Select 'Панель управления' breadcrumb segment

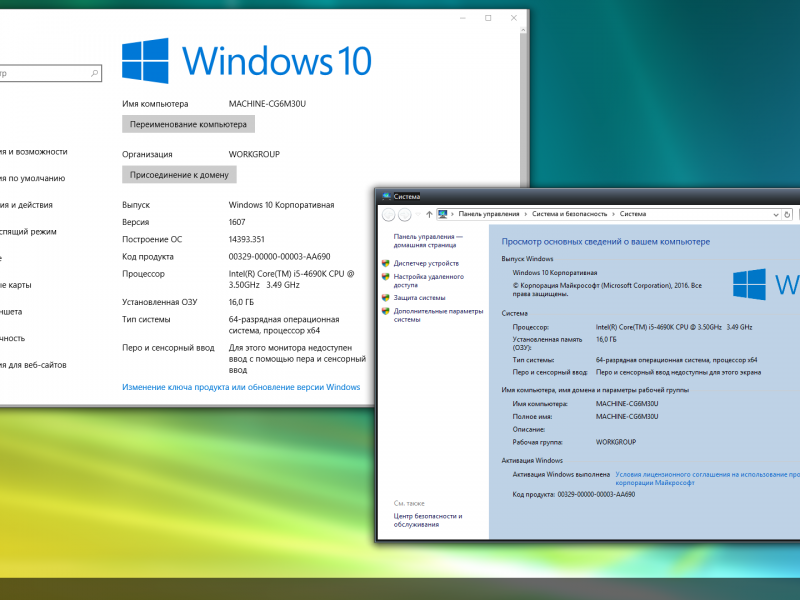[489, 214]
